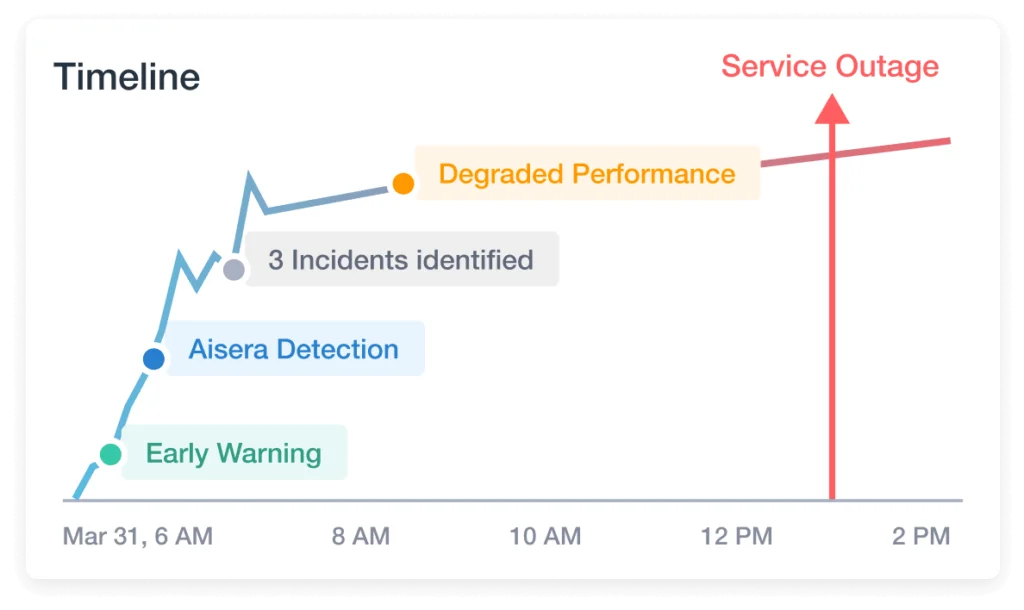Select the 8 AM axis label
Screen dimensions: 1024x610
click(x=360, y=536)
